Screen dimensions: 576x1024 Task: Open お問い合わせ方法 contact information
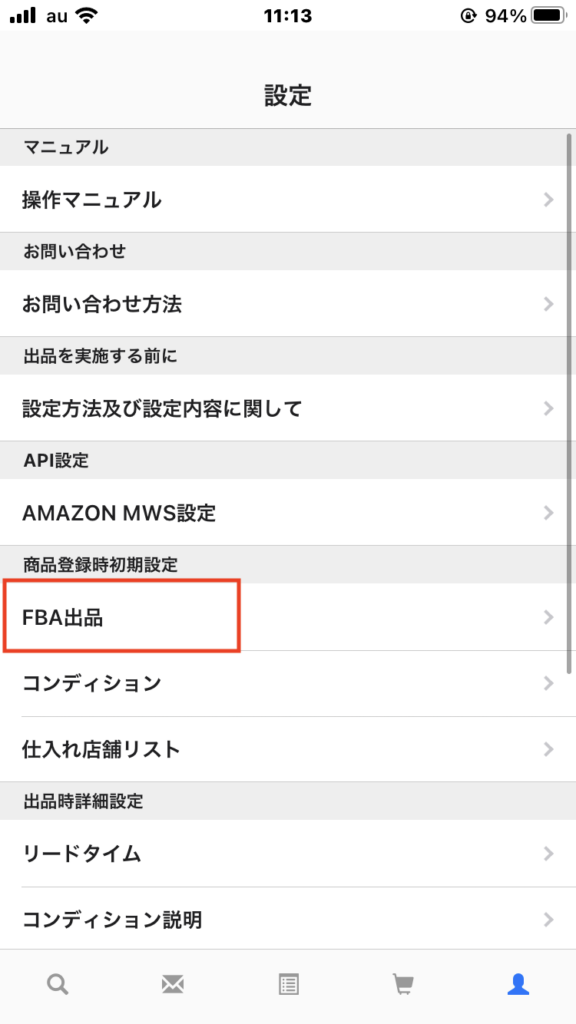[x=105, y=304]
